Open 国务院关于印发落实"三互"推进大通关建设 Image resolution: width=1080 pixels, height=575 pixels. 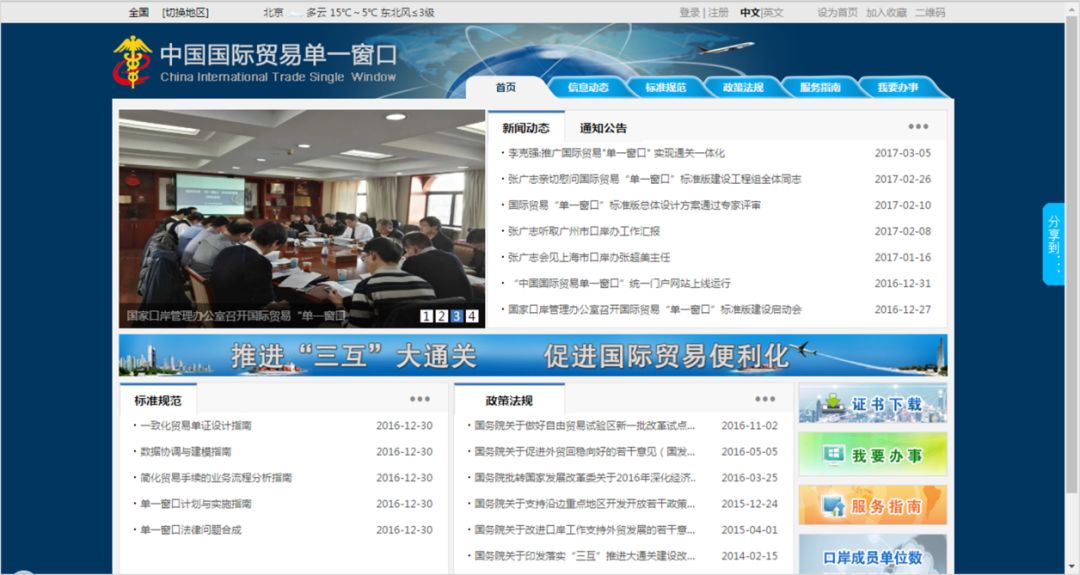584,556
